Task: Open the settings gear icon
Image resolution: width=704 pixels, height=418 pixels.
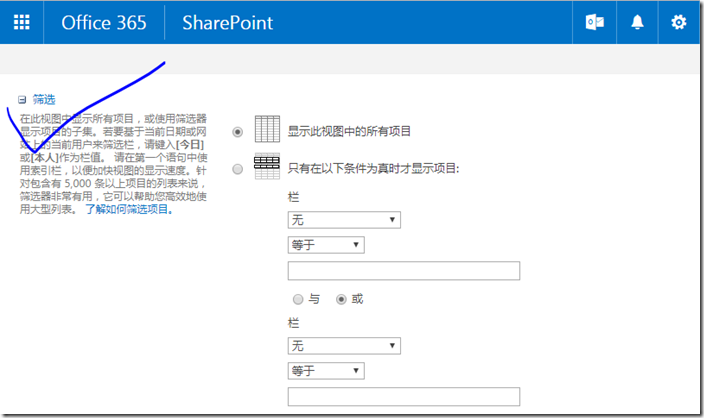Action: pos(678,22)
